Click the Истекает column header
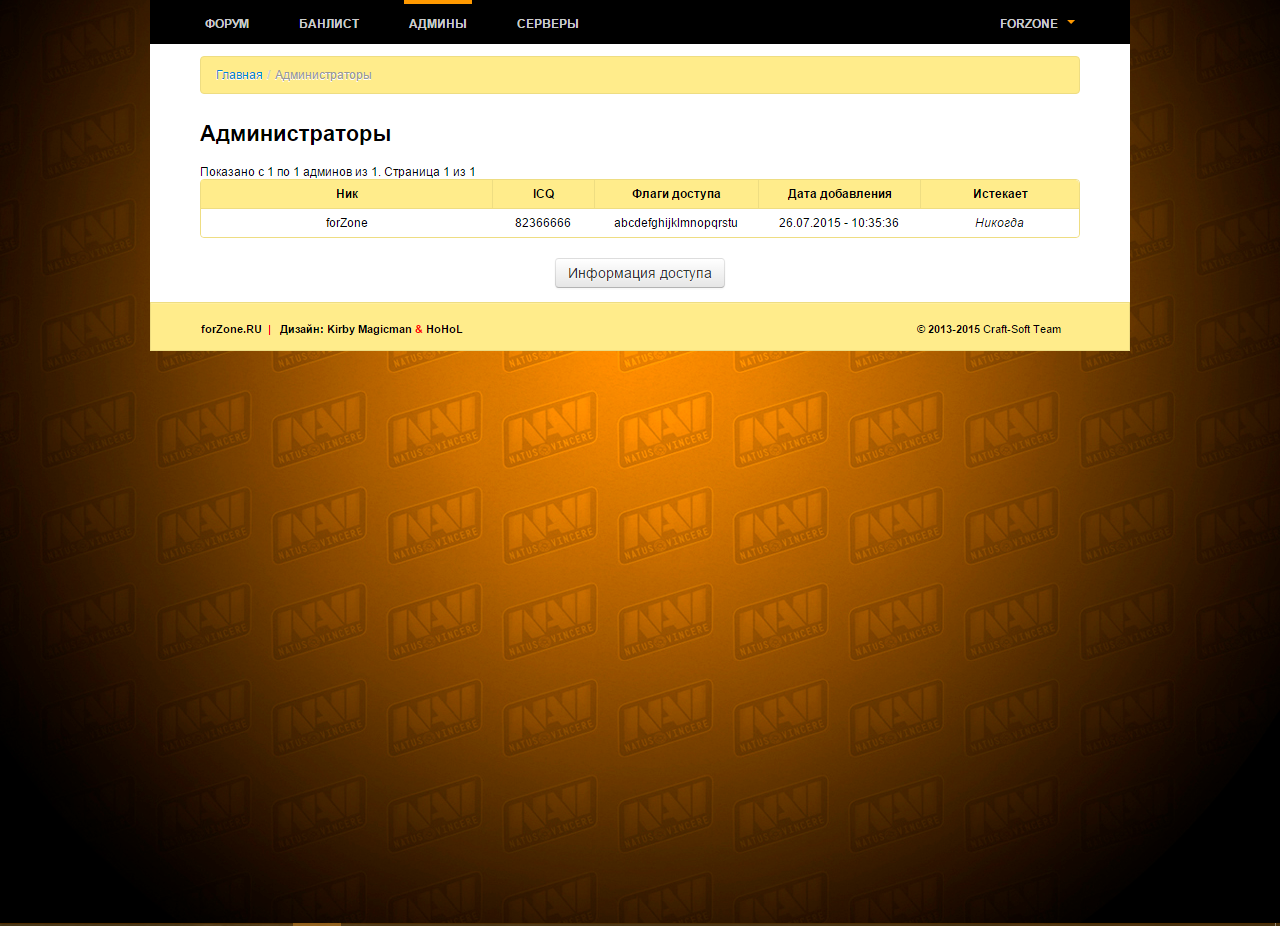1280x926 pixels. pyautogui.click(x=1000, y=194)
